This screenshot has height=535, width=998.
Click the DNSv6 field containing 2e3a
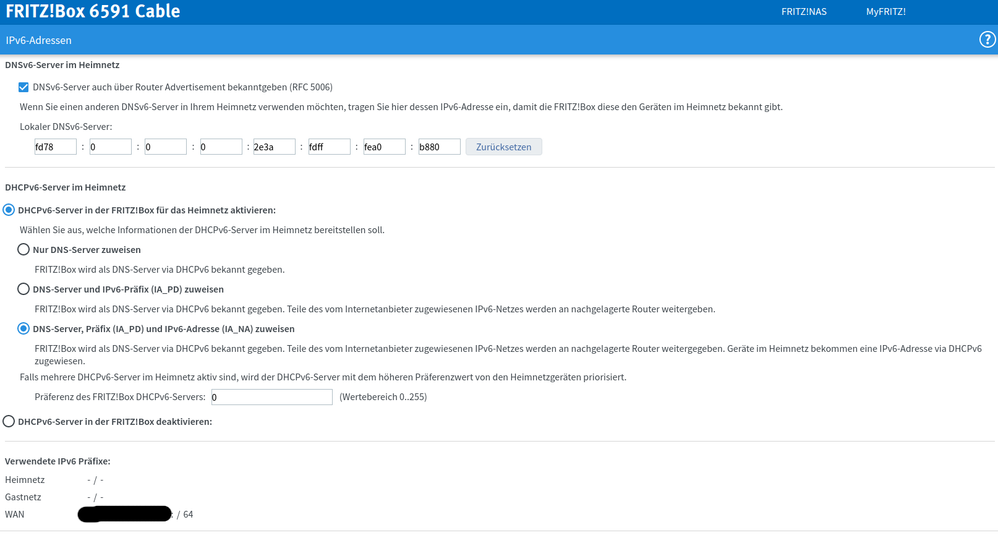[274, 147]
